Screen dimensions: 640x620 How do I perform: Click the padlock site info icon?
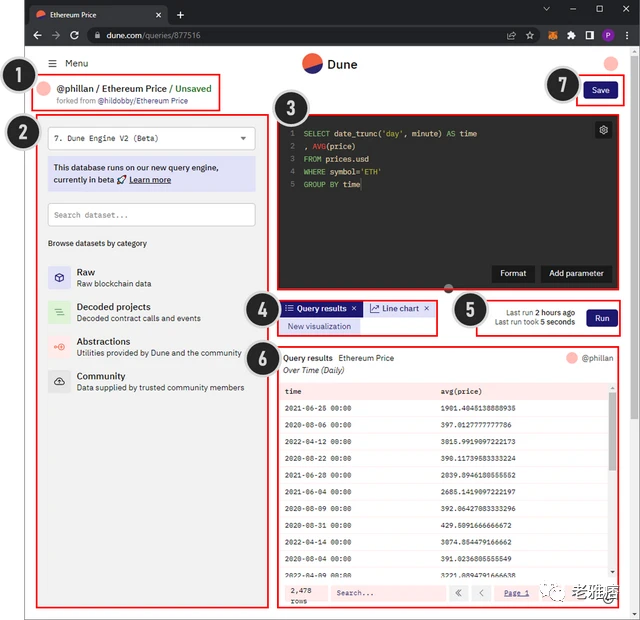pyautogui.click(x=97, y=36)
